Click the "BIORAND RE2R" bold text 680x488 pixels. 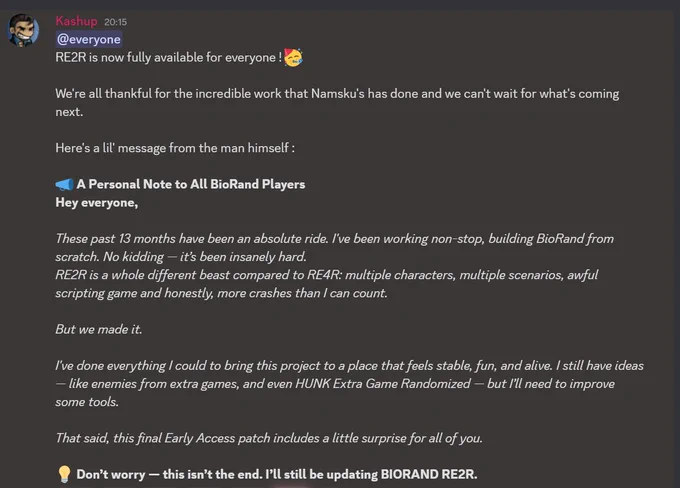pos(428,474)
